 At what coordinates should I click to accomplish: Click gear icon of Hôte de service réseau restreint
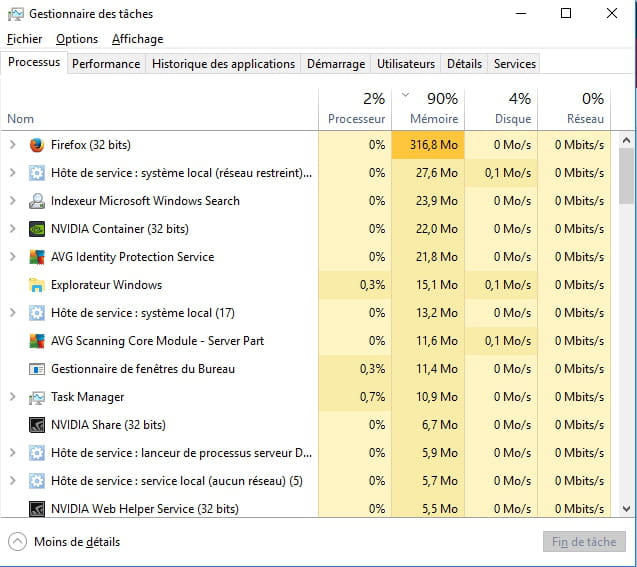pyautogui.click(x=37, y=173)
